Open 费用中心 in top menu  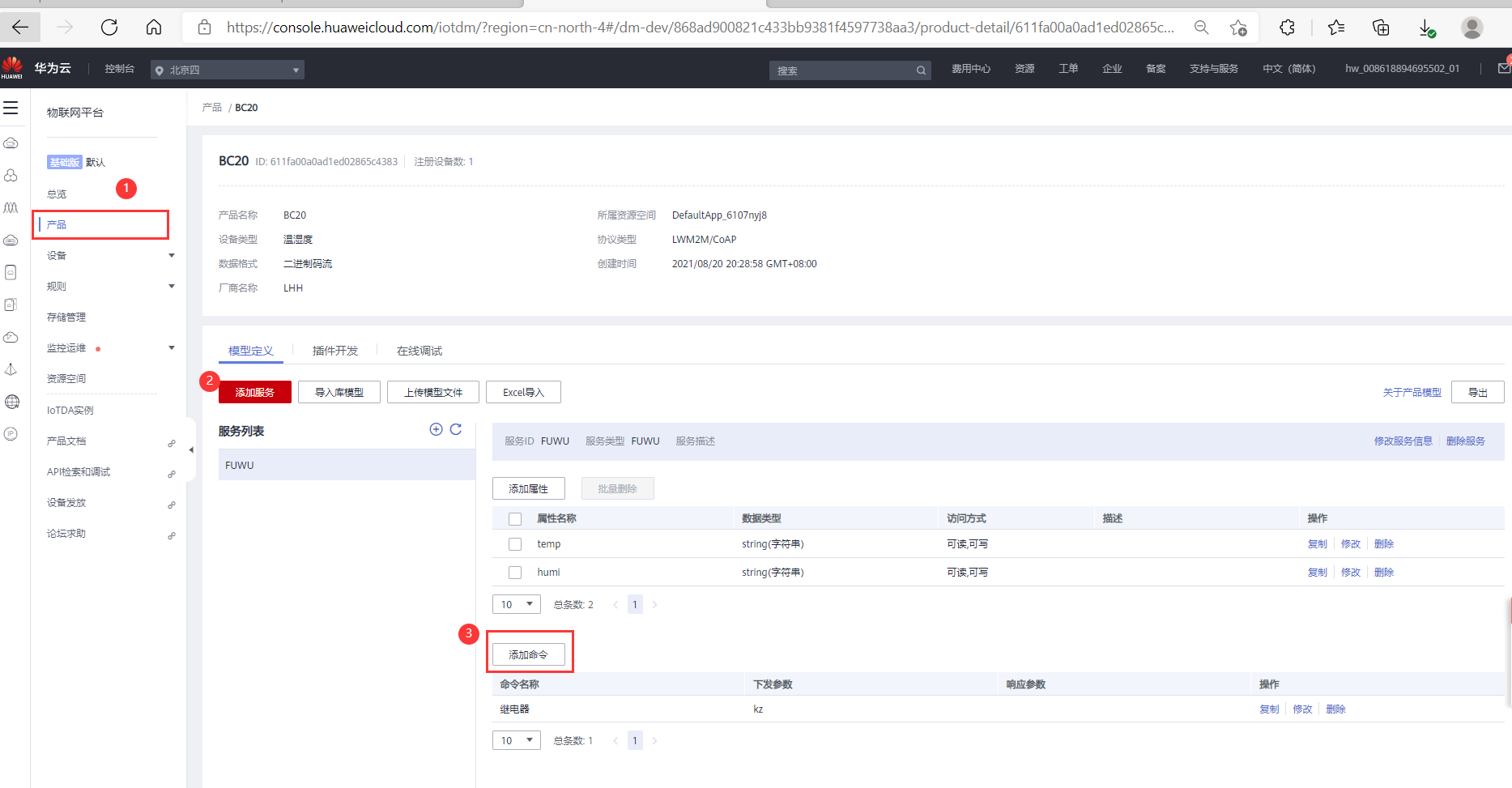click(971, 69)
